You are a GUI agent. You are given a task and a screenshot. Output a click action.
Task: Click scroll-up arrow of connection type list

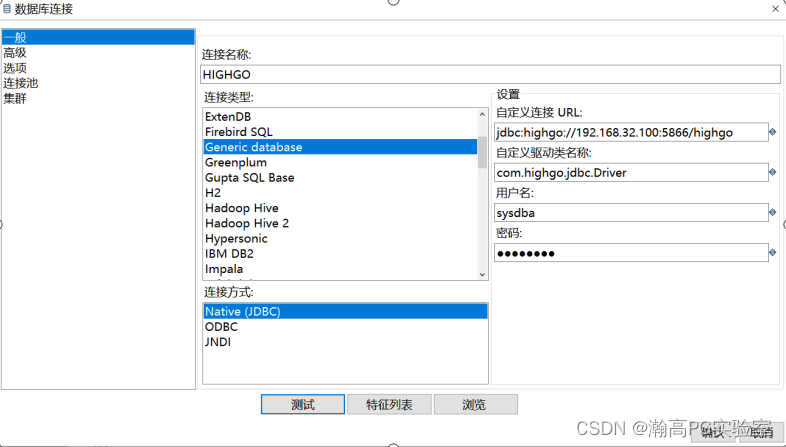pos(482,114)
